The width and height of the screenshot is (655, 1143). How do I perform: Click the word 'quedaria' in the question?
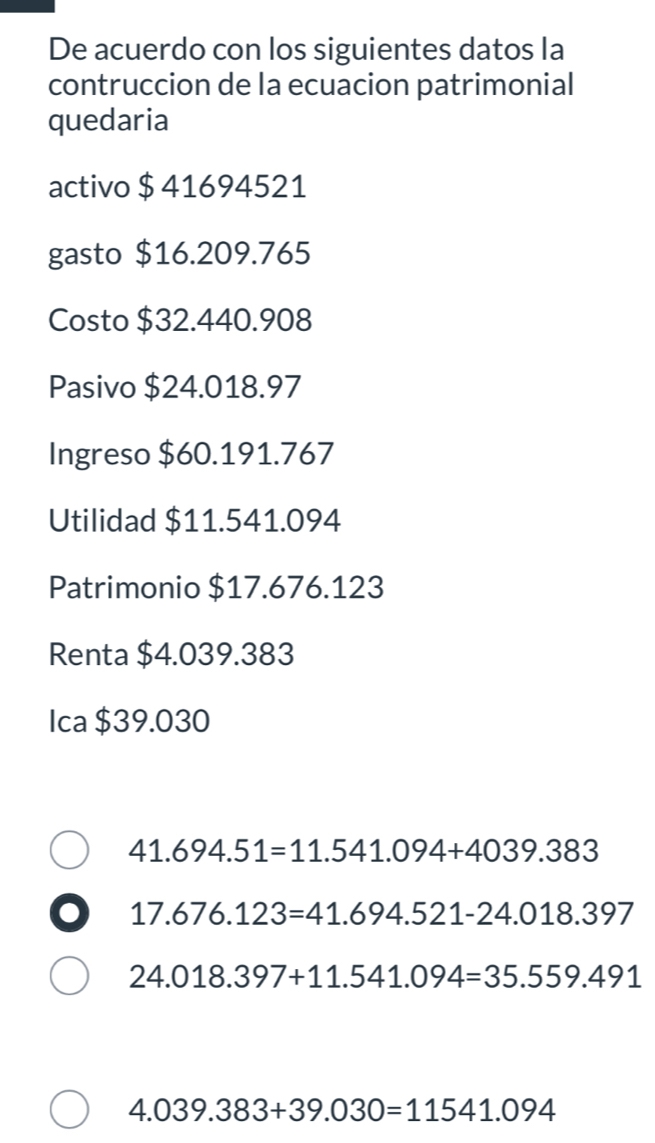[108, 122]
